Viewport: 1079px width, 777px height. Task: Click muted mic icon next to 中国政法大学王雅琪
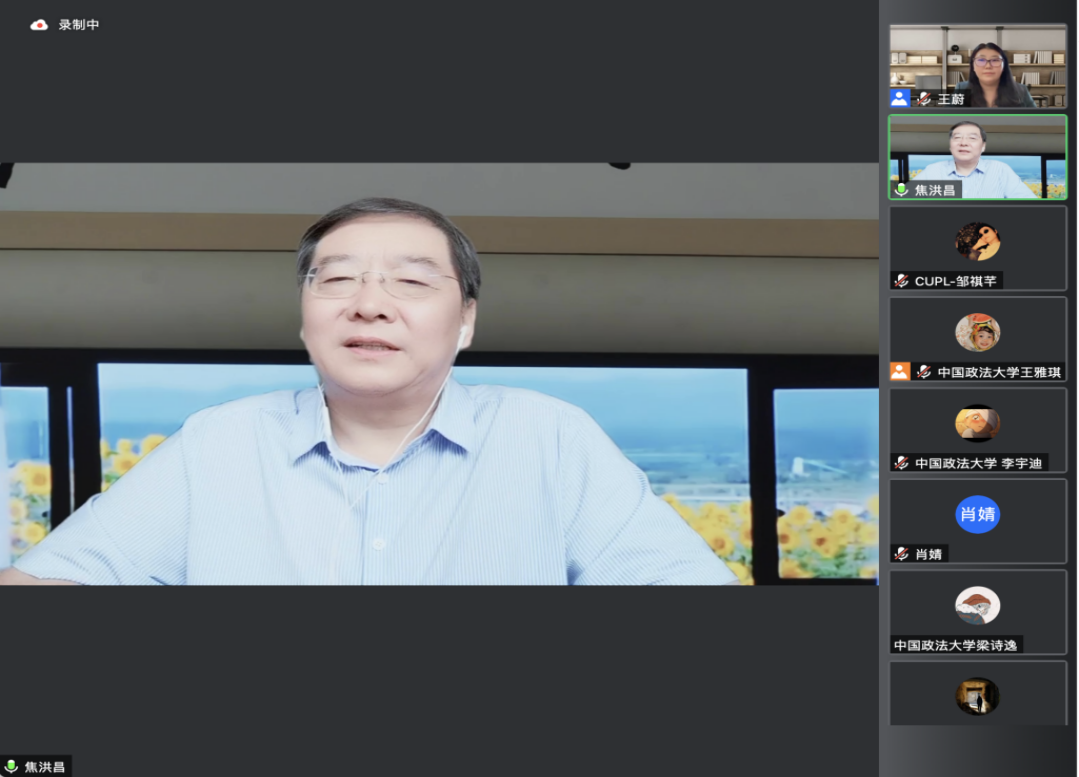(924, 372)
